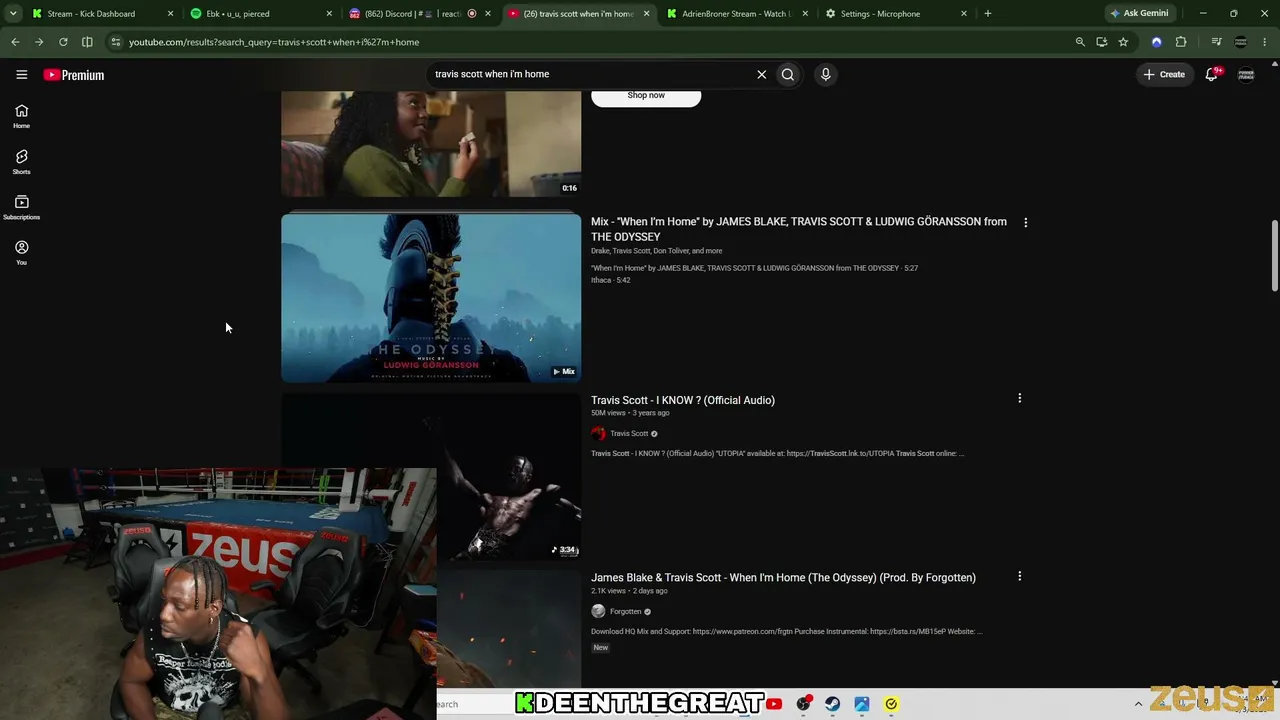Click the page vertical scrollbar thumb

(1274, 255)
